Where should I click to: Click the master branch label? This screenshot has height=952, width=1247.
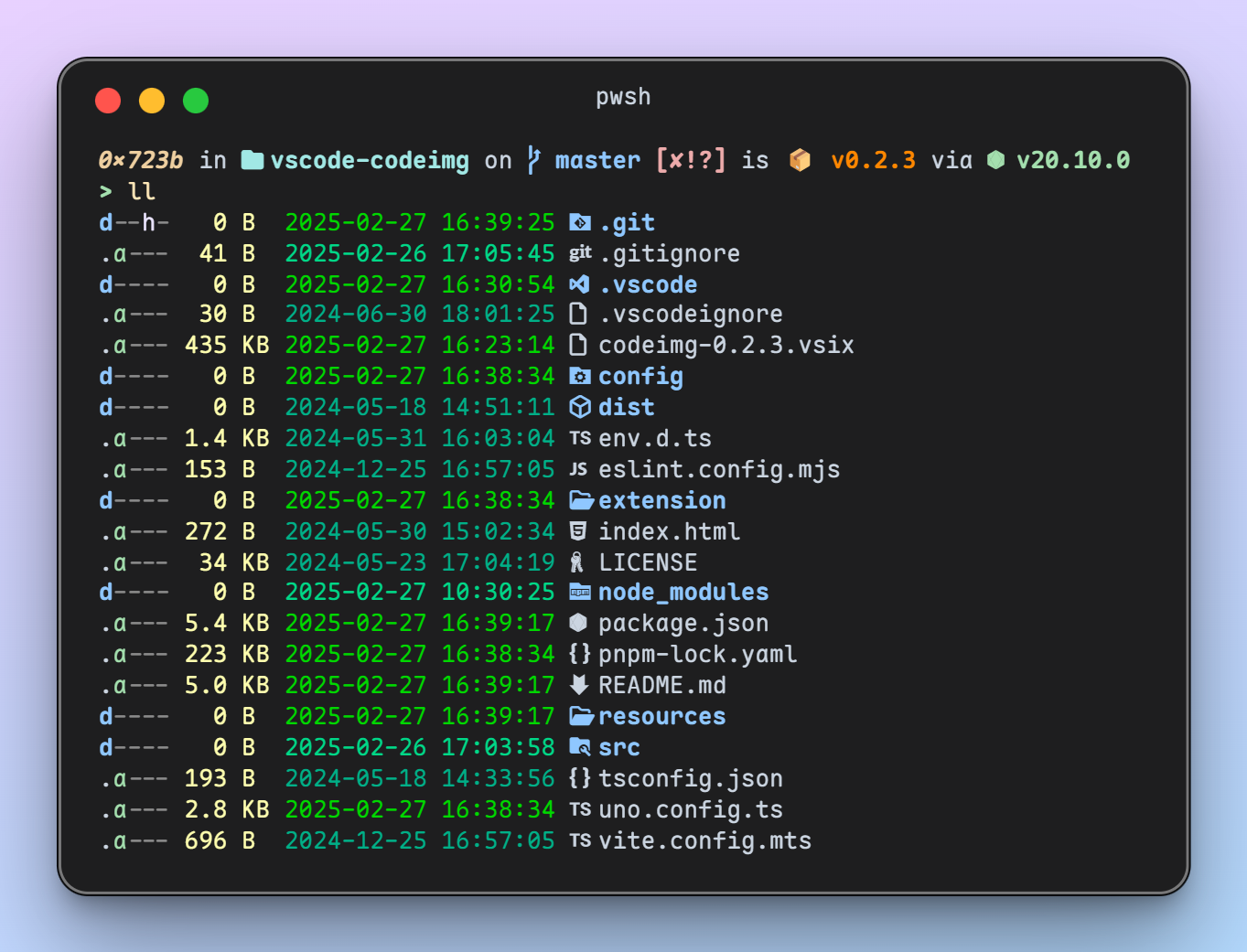click(597, 159)
